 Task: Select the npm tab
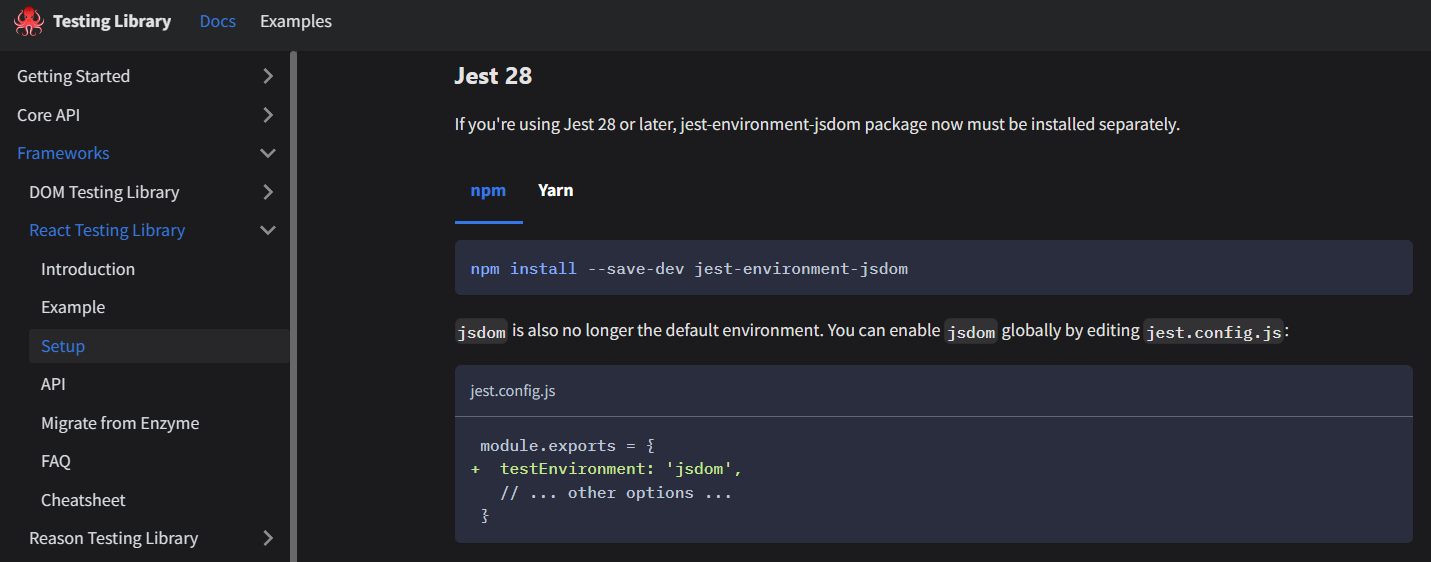coord(488,190)
